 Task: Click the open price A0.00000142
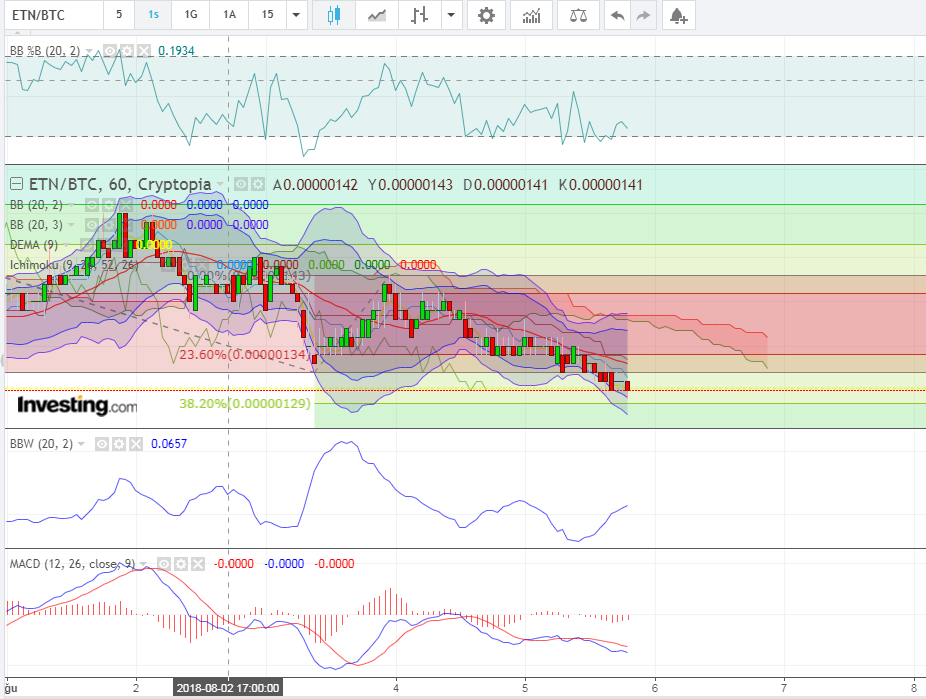(x=315, y=185)
